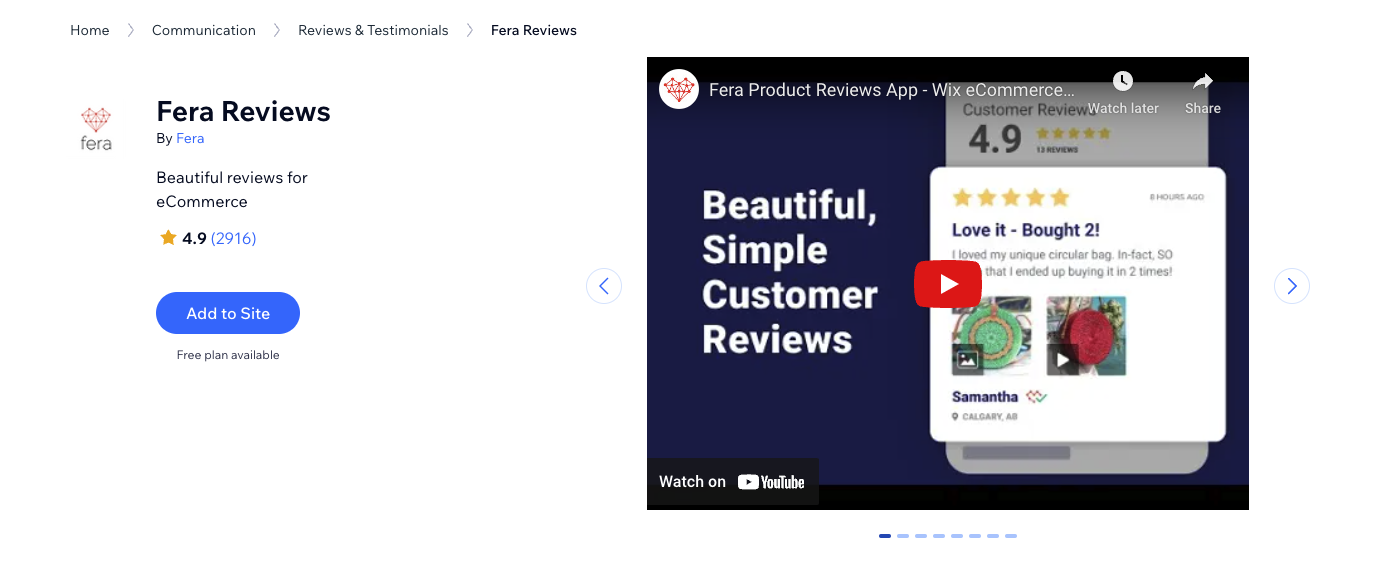
Task: Select the fourth carousel indicator dot
Action: [x=939, y=536]
